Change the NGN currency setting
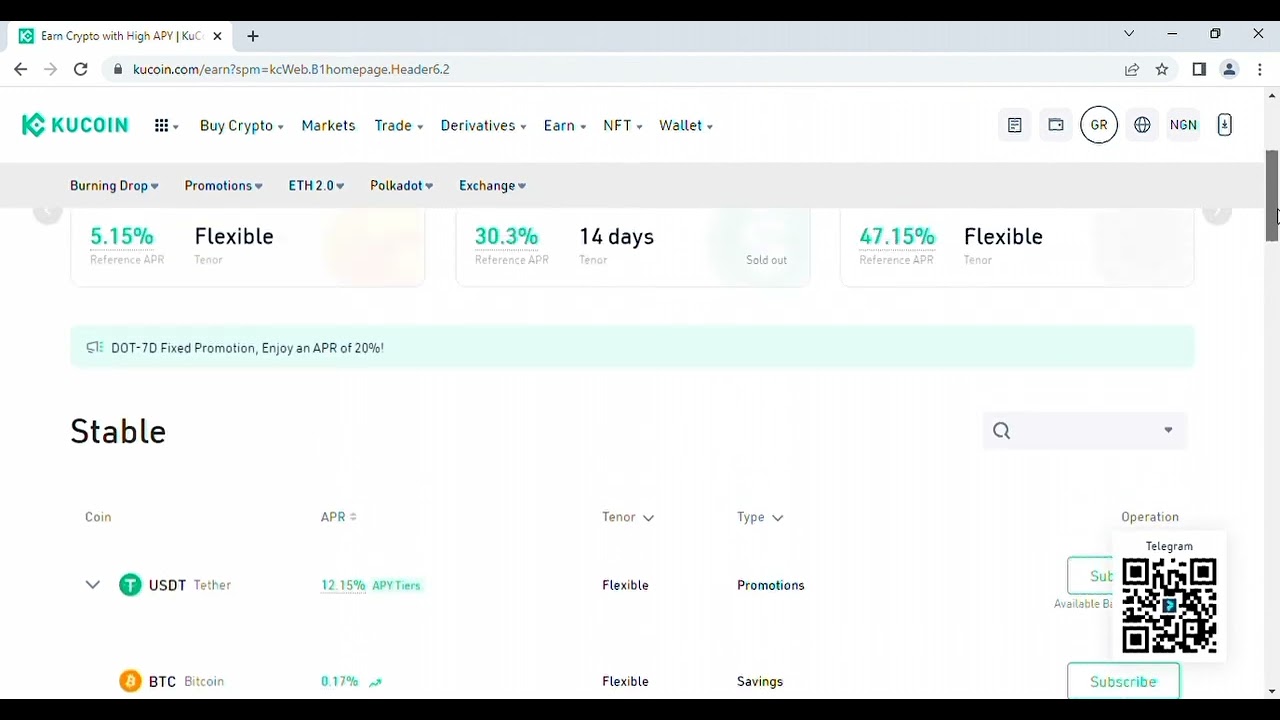 [1183, 125]
